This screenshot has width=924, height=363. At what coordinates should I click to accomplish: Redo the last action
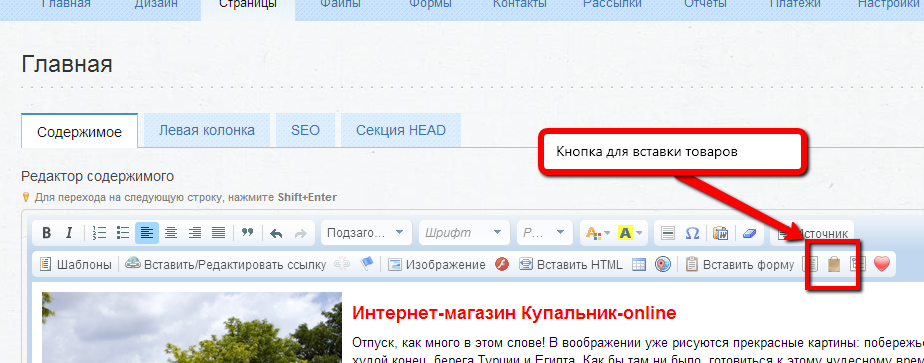pos(301,233)
